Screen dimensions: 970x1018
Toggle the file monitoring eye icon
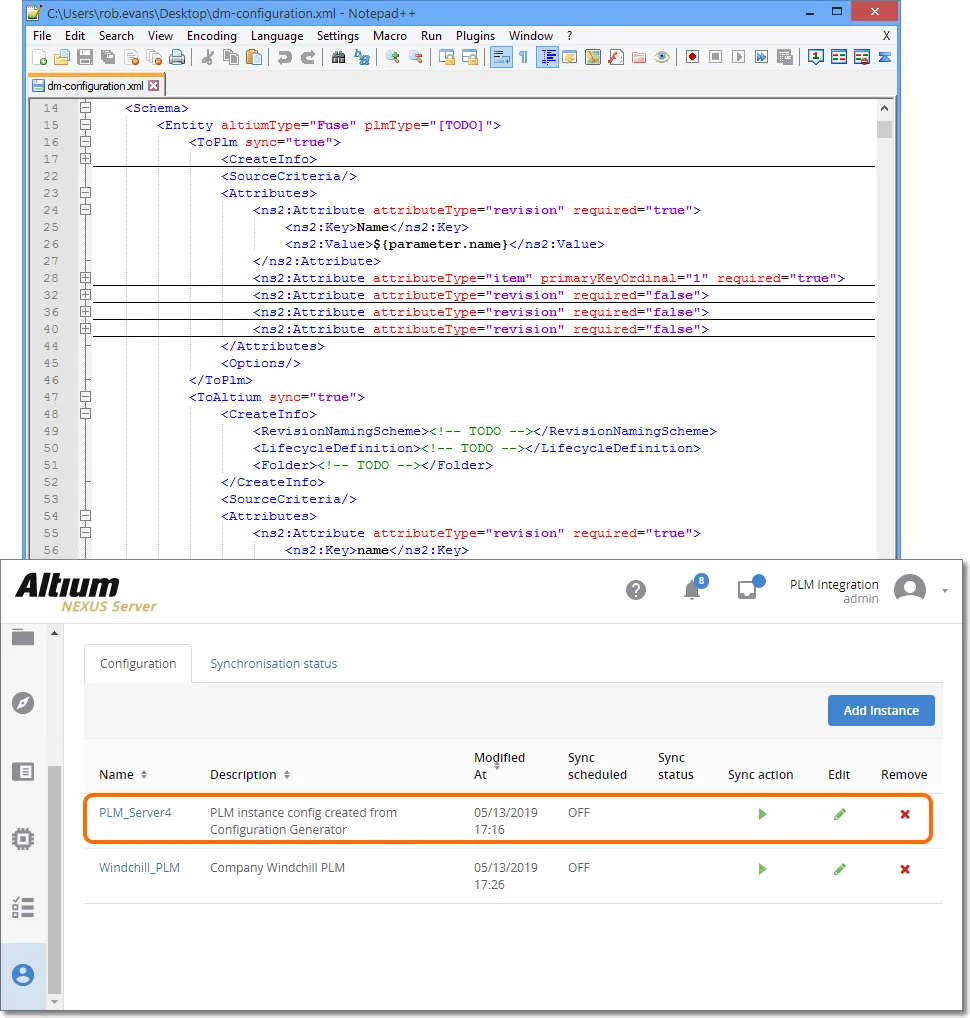pos(662,58)
